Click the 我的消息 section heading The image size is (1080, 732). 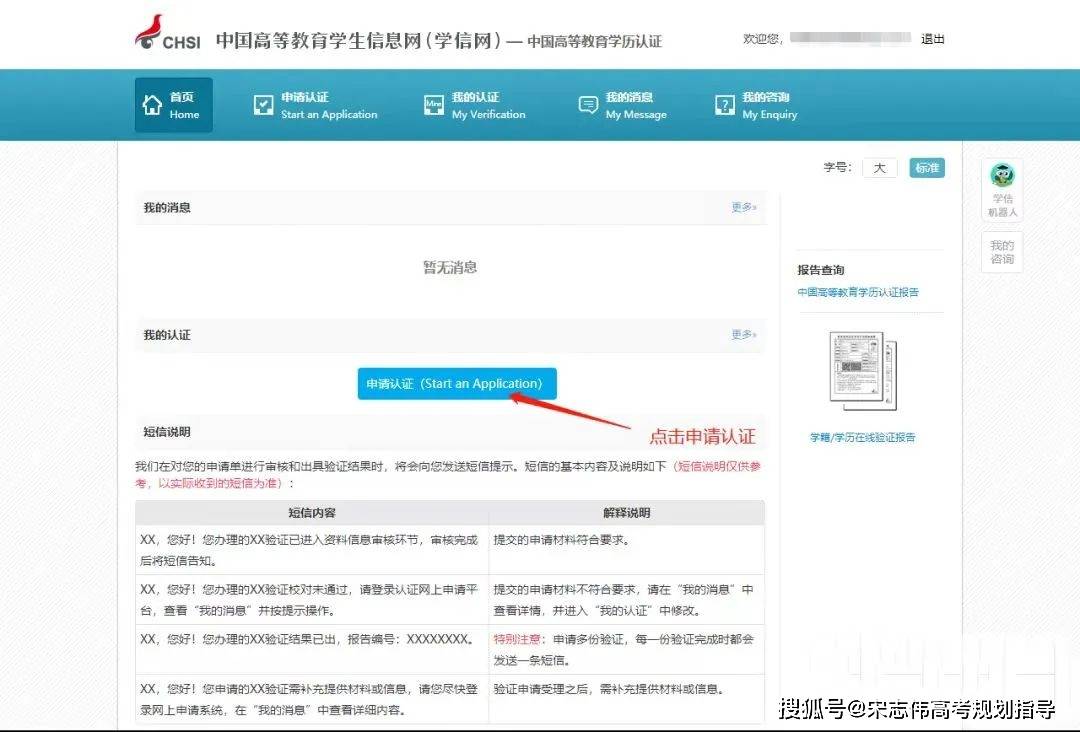pyautogui.click(x=167, y=207)
